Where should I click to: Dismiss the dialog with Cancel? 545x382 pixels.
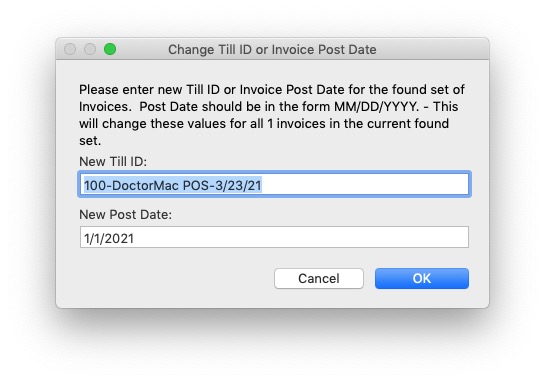click(x=319, y=278)
